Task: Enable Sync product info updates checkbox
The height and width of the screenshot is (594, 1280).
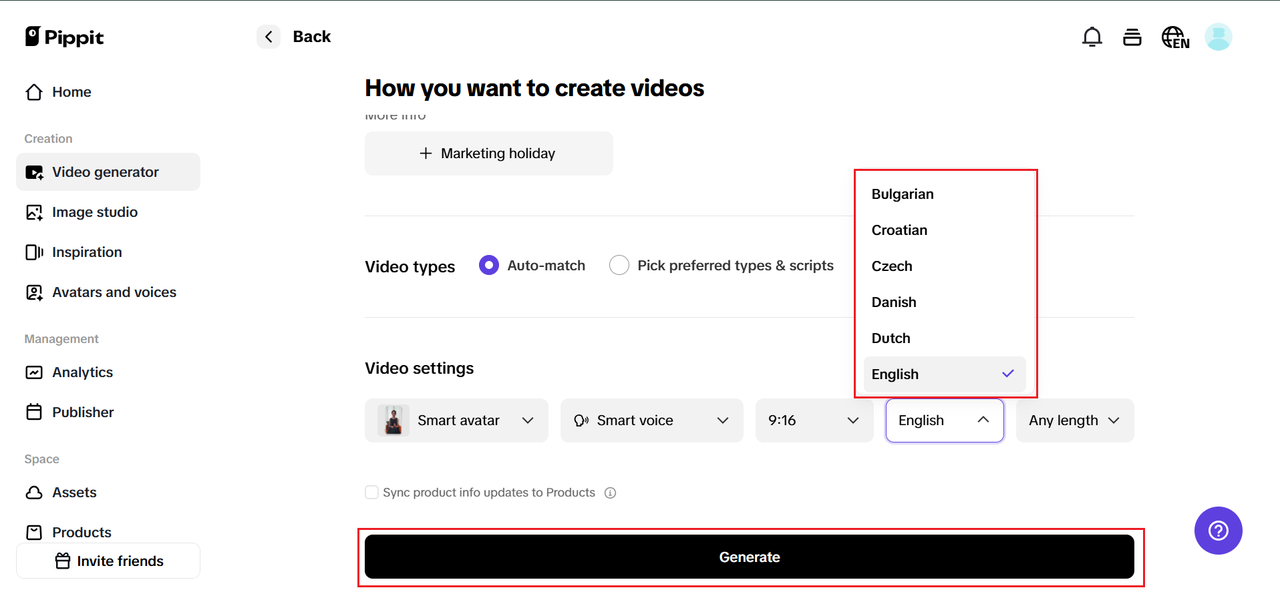Action: point(372,492)
